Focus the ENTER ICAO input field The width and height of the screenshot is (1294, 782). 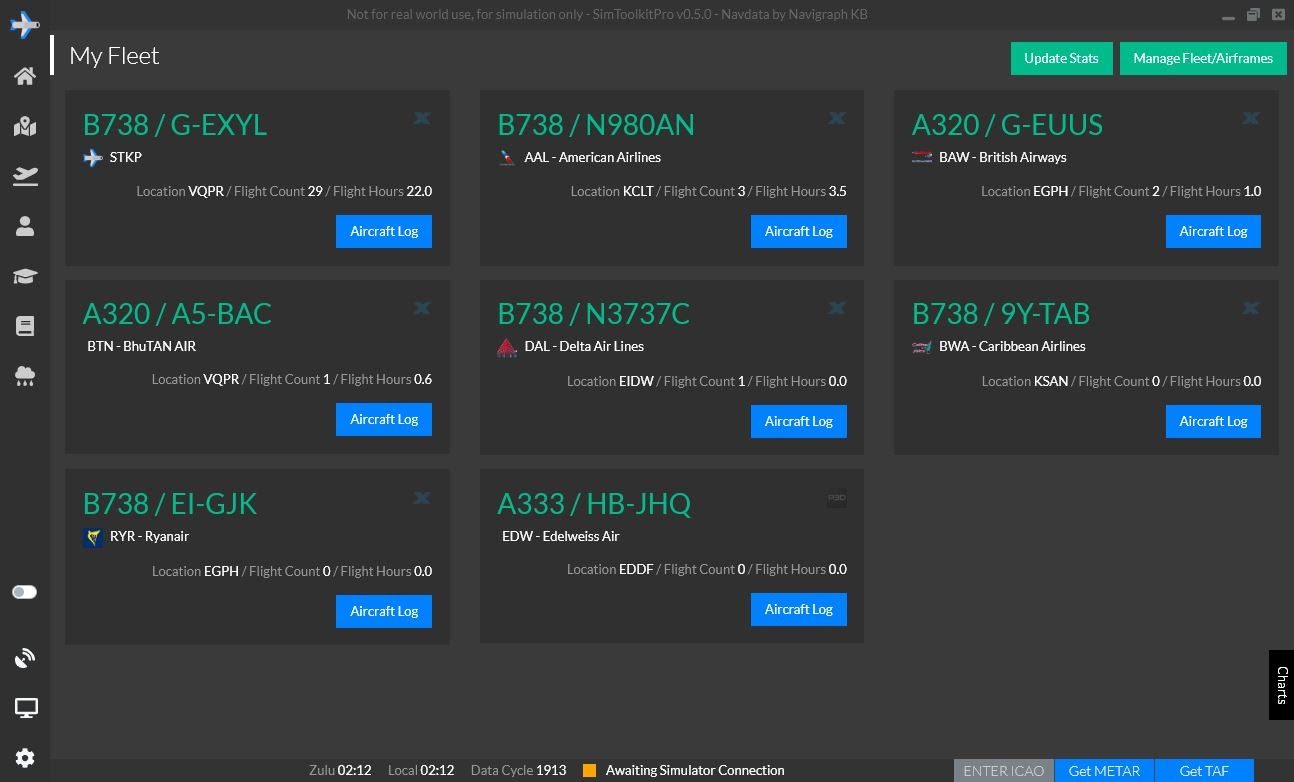tap(1004, 771)
